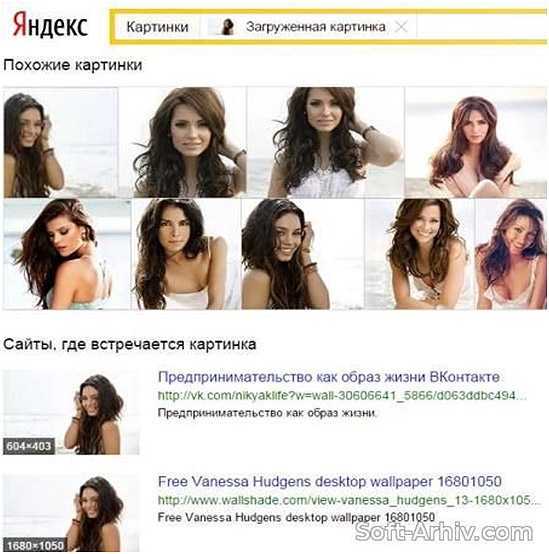The height and width of the screenshot is (554, 549).
Task: Open first similar image in top row
Action: [60, 142]
